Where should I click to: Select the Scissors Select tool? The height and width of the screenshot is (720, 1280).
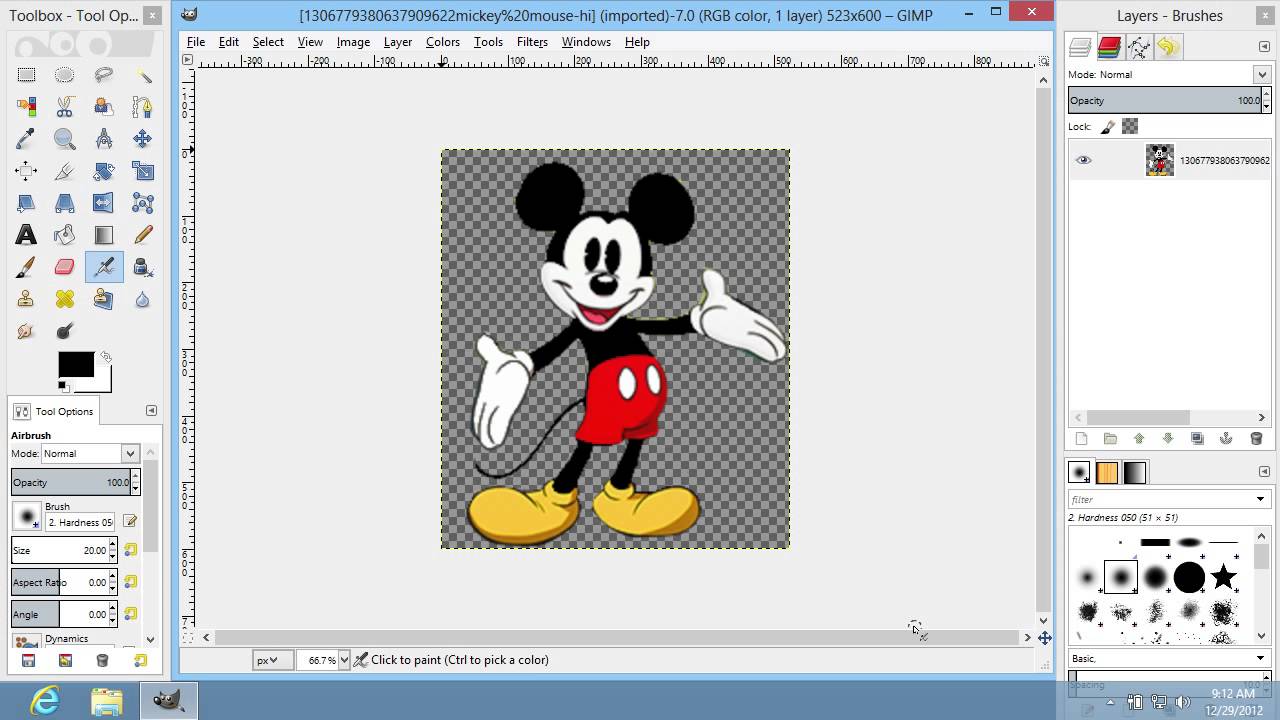[x=64, y=106]
